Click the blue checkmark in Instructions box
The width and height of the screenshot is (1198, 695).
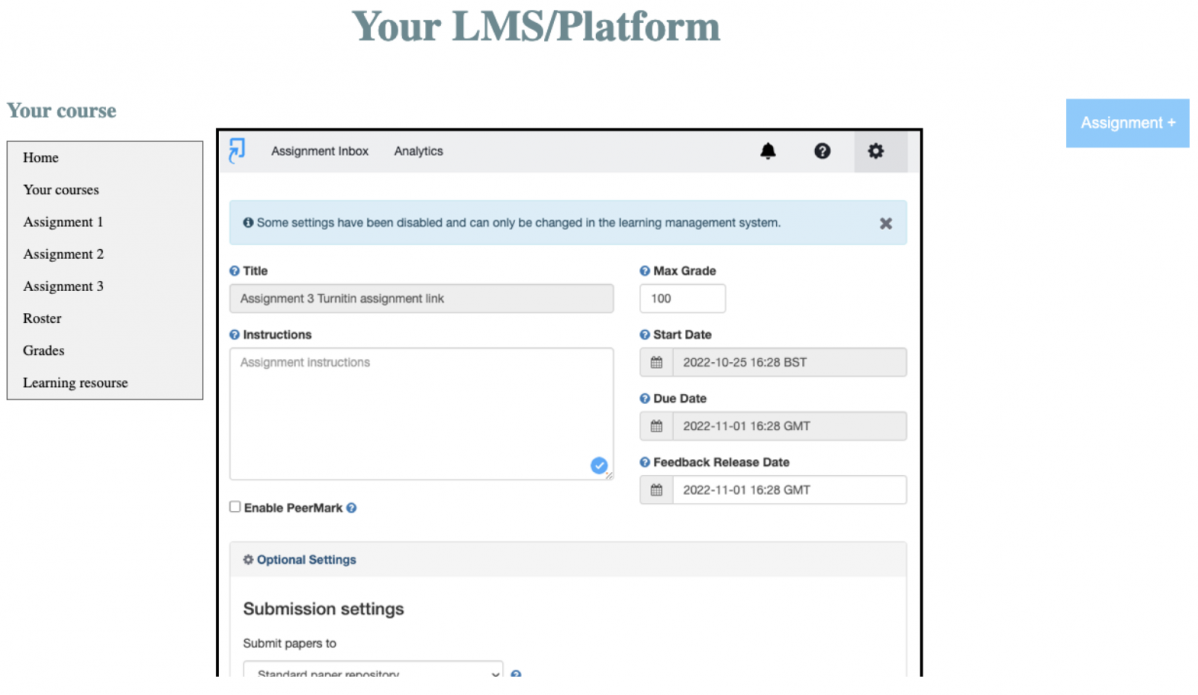point(599,465)
